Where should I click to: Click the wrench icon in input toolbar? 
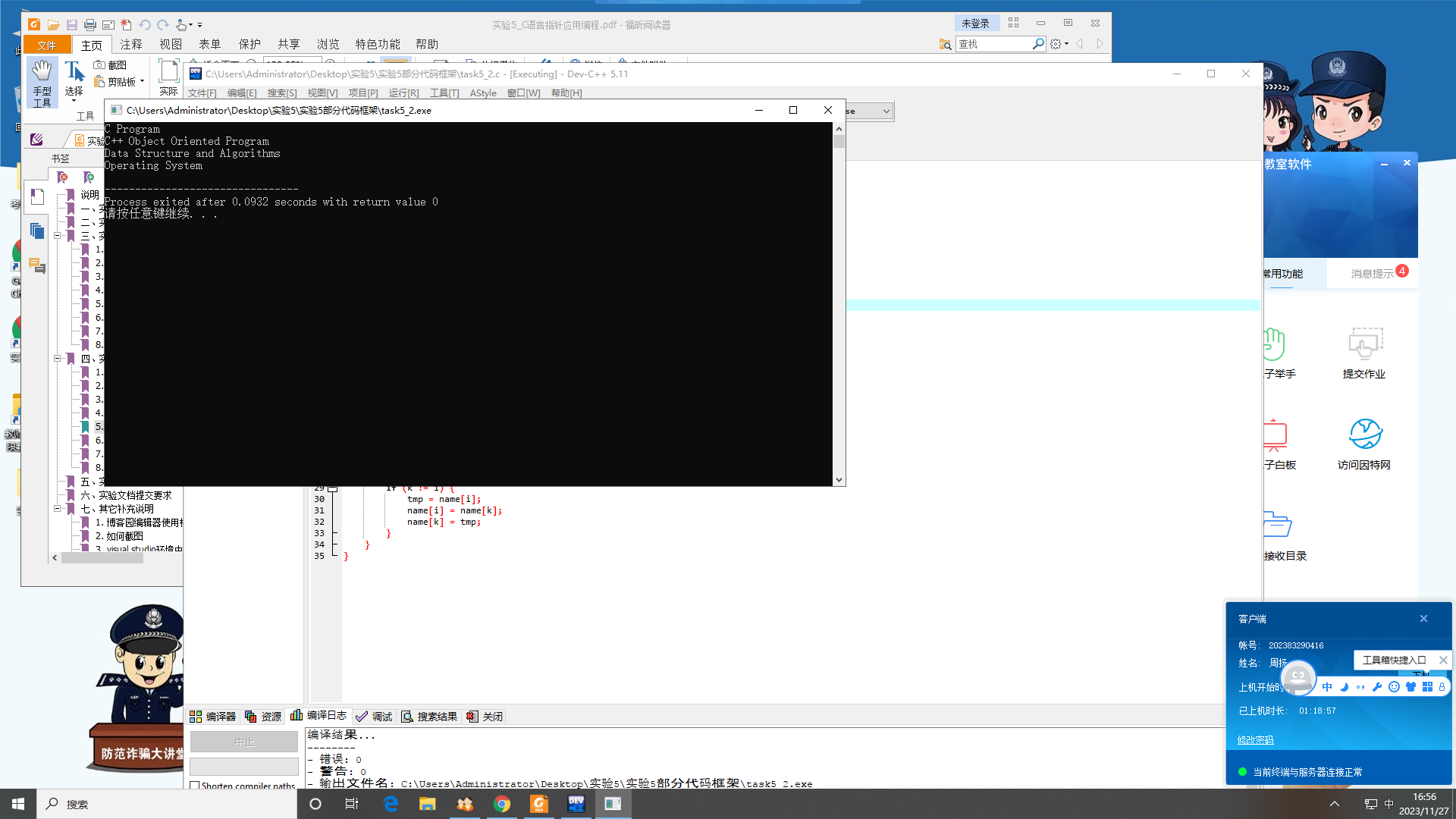[x=1377, y=687]
